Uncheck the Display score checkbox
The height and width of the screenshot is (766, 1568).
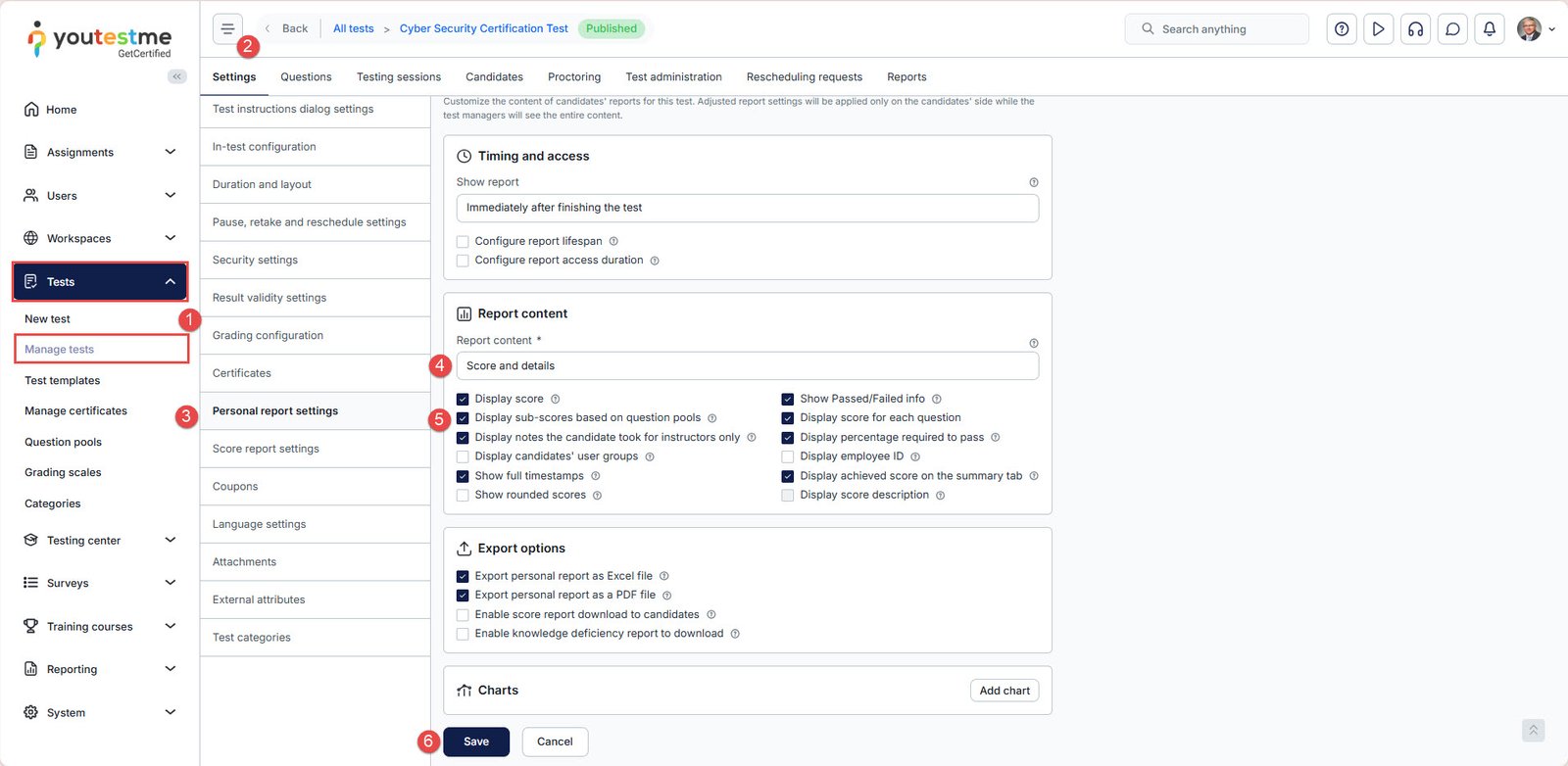(463, 399)
